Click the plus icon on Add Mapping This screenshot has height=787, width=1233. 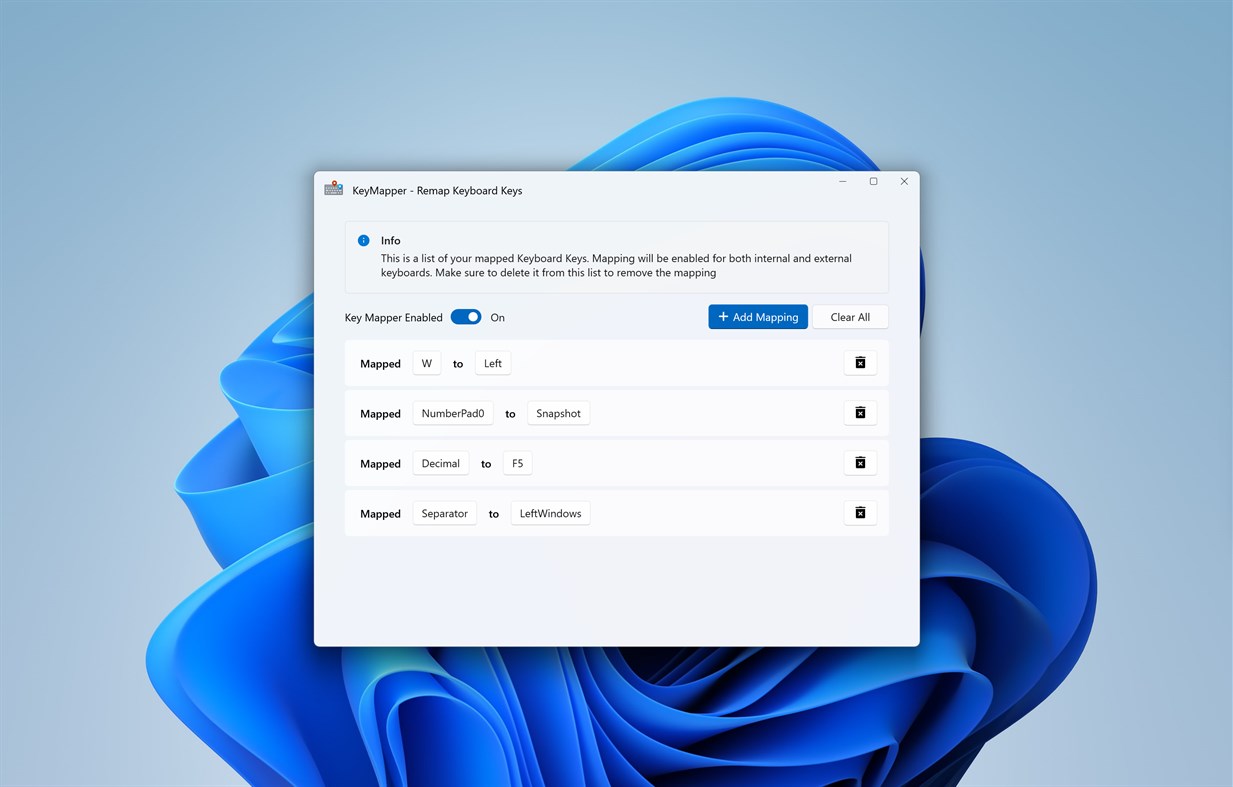[x=722, y=316]
